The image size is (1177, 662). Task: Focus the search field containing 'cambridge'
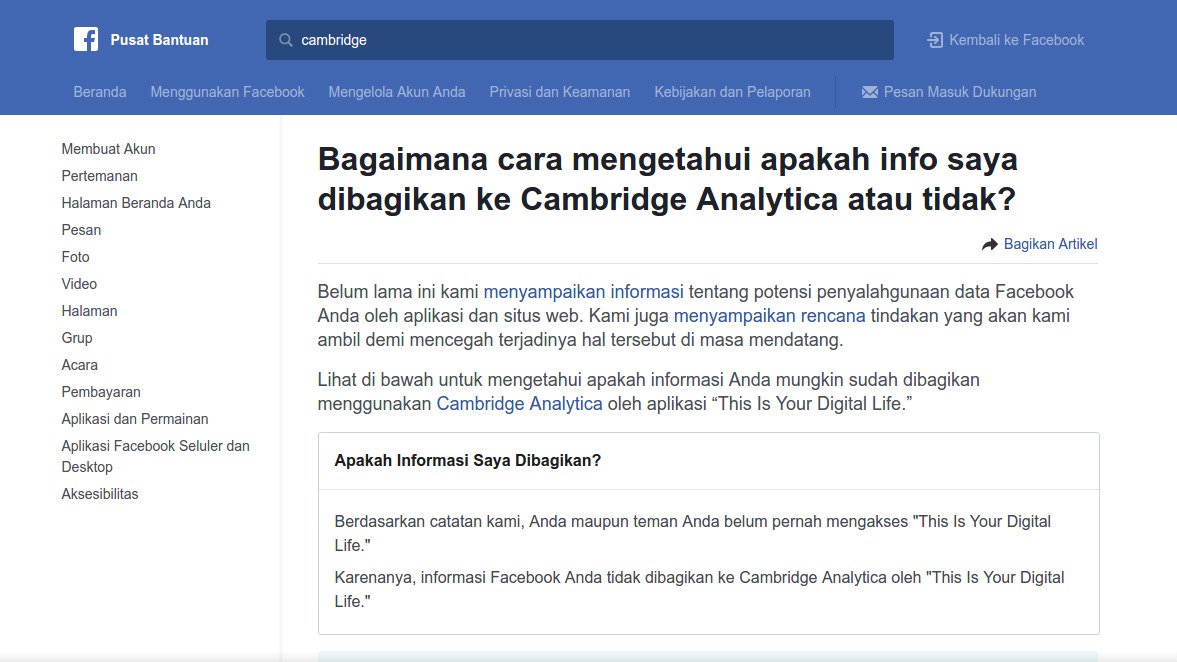[579, 40]
